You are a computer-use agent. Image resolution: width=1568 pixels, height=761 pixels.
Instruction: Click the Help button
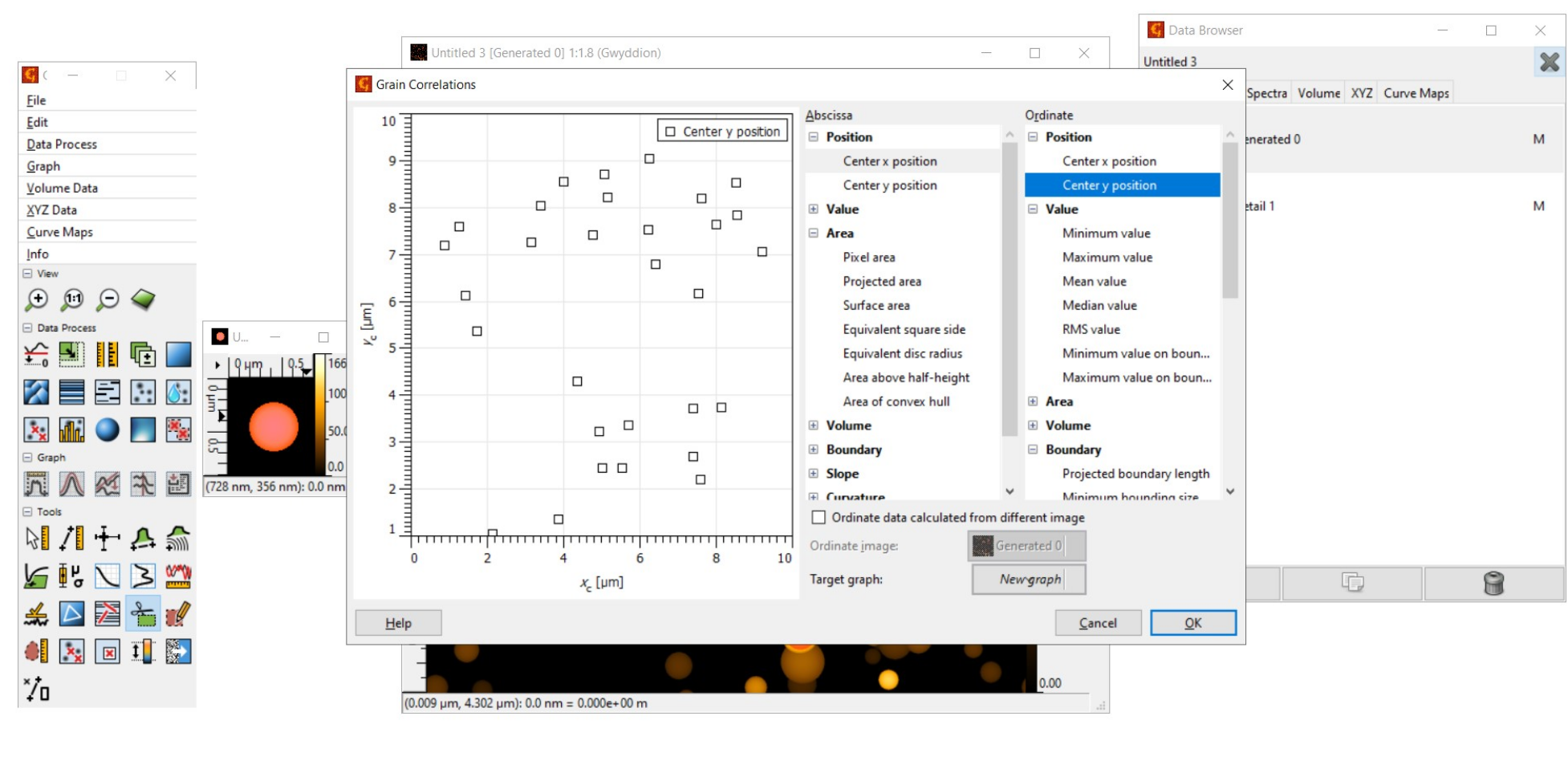(x=398, y=623)
